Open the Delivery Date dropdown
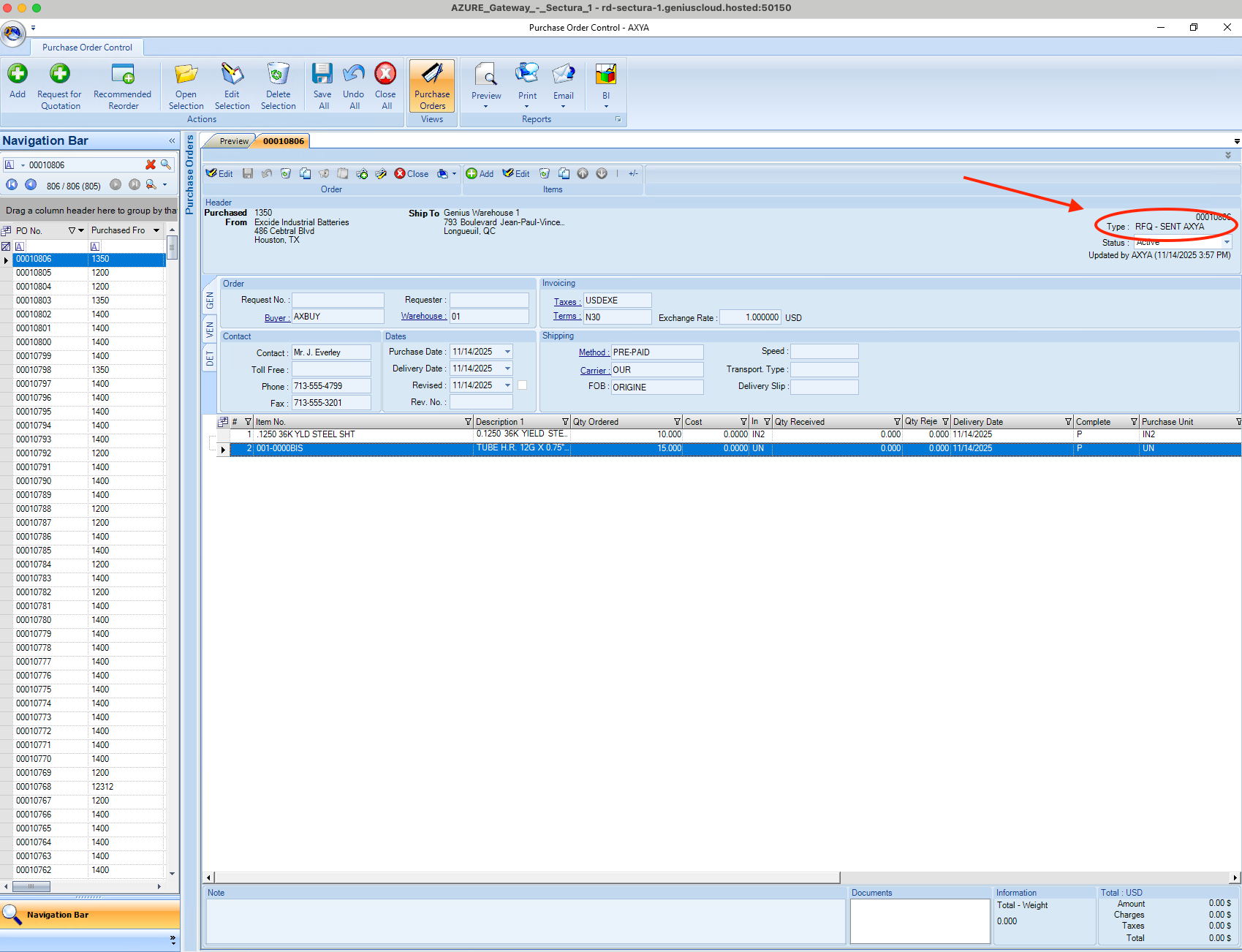The width and height of the screenshot is (1242, 952). click(507, 369)
